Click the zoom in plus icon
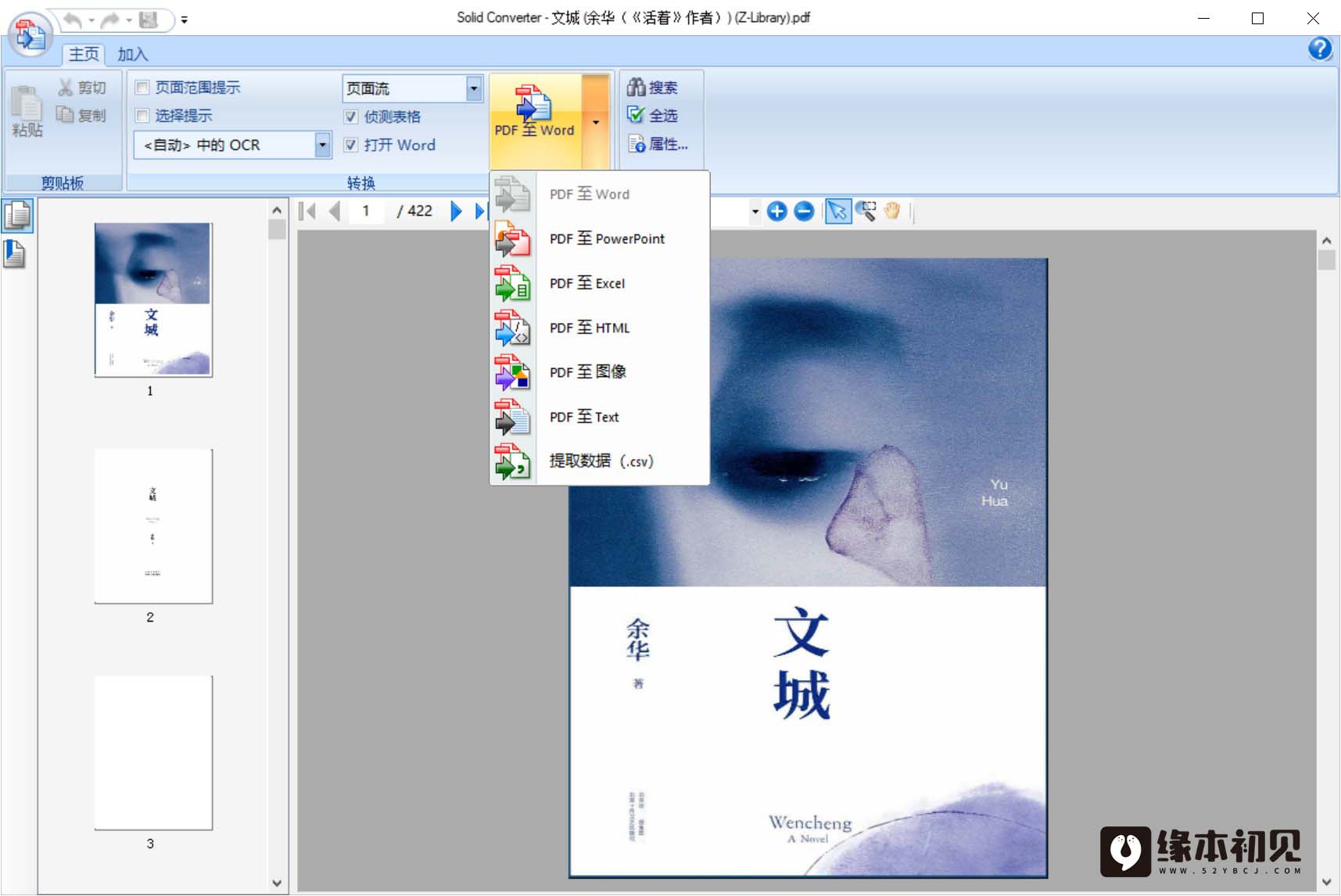The width and height of the screenshot is (1341, 896). (777, 211)
